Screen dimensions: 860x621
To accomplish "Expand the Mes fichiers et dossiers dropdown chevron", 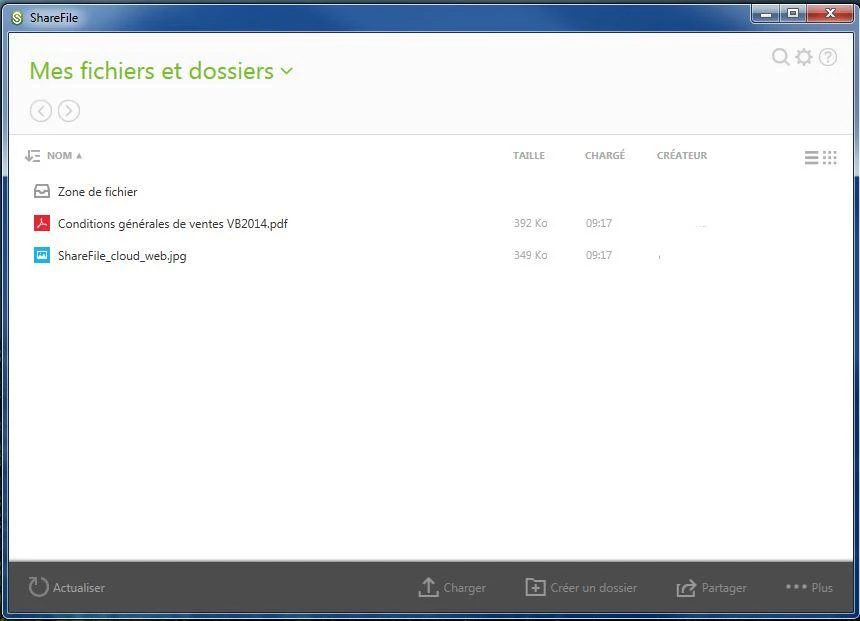I will (x=287, y=71).
